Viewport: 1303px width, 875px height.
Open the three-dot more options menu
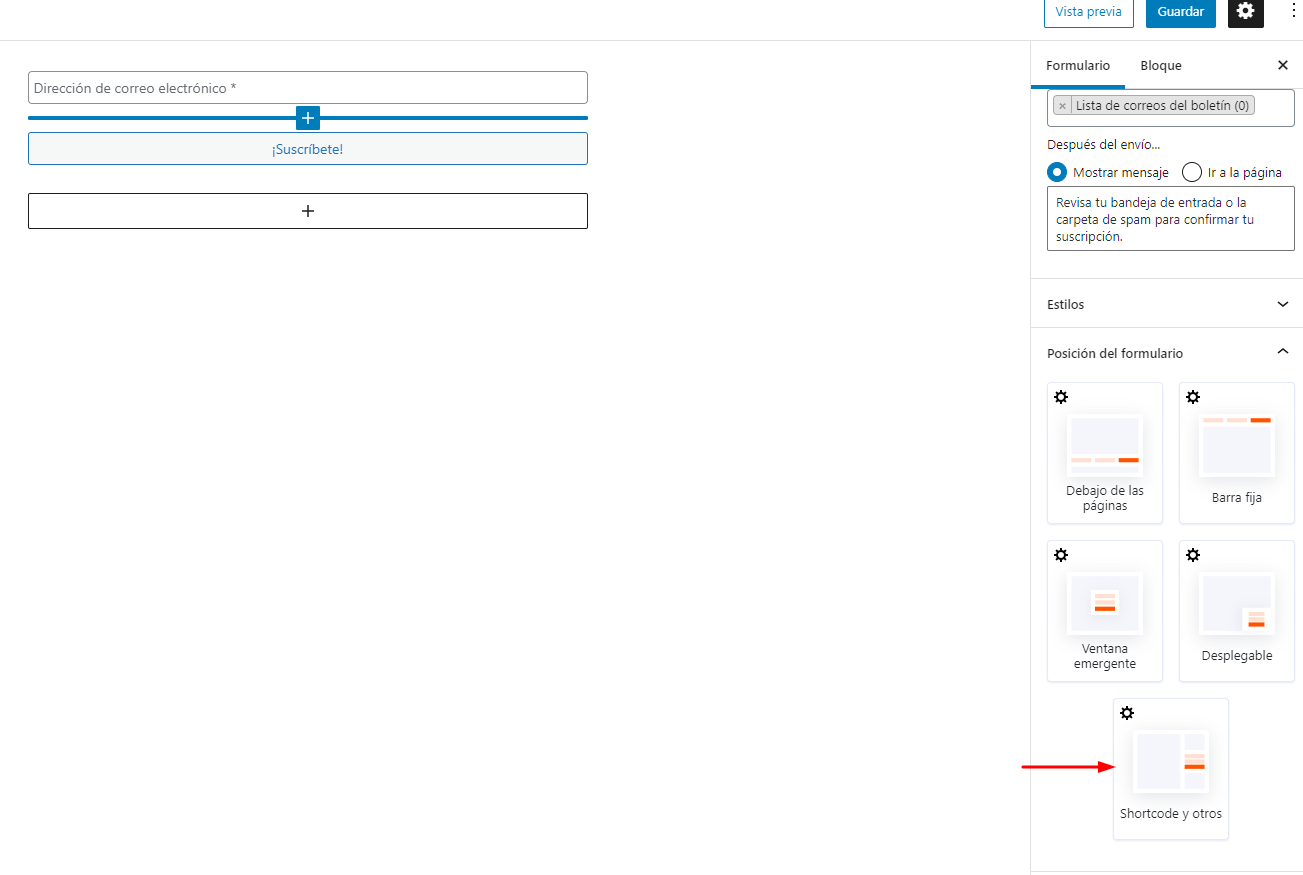[1292, 10]
